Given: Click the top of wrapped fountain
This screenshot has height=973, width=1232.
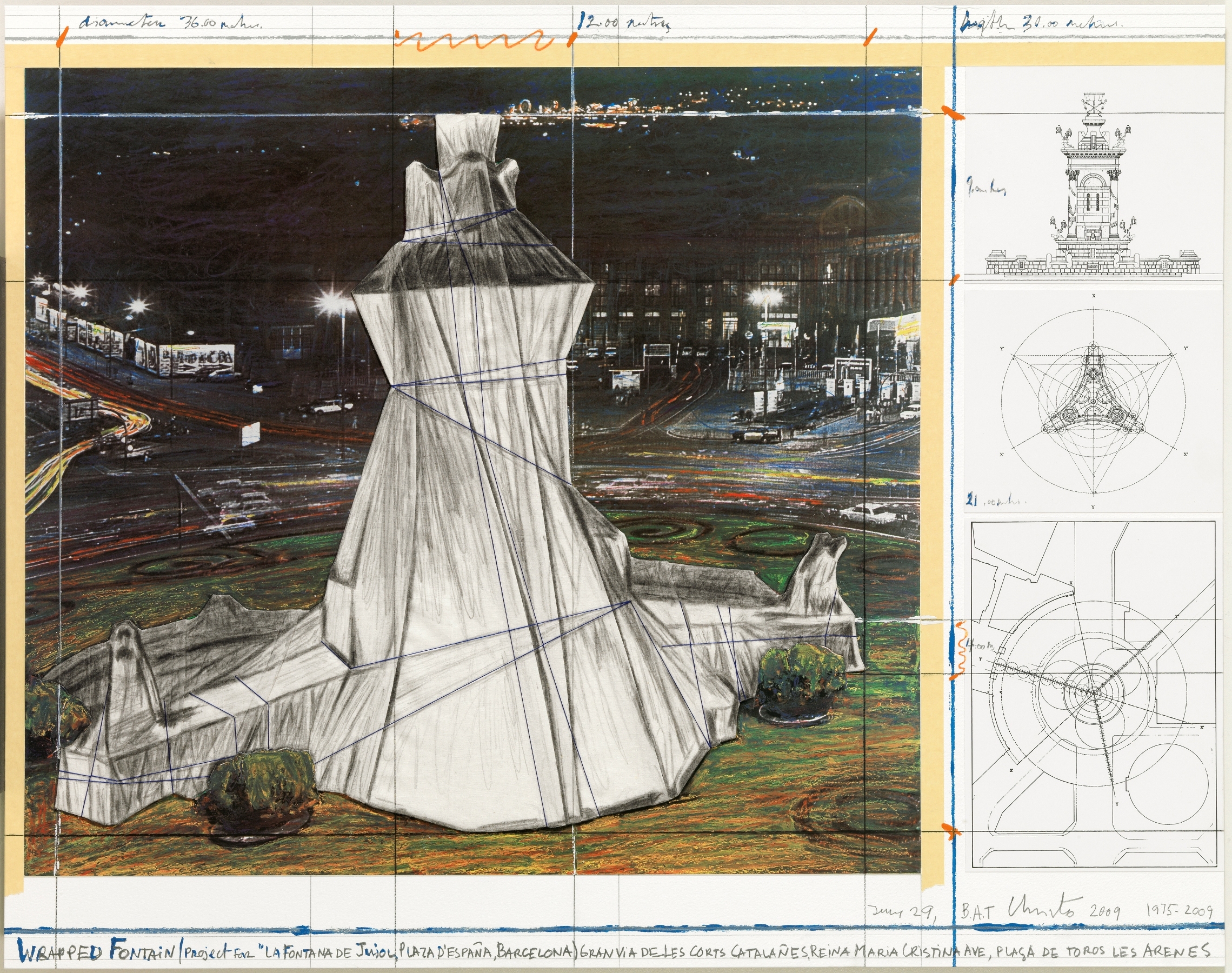Looking at the screenshot, I should pos(469,137).
